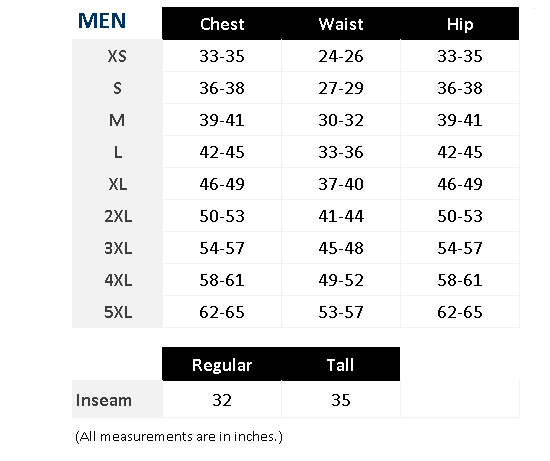Select waist value 37-40 for XL

click(341, 184)
